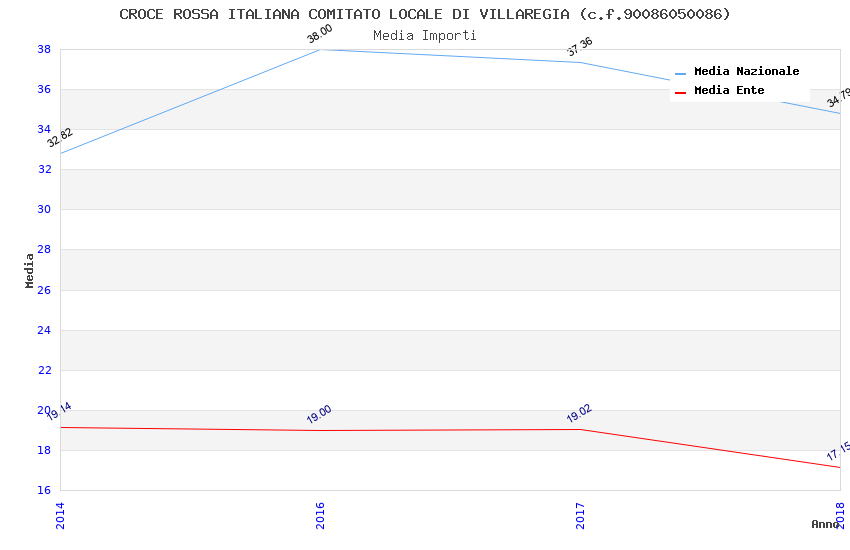This screenshot has height=550, width=850.
Task: Click the data label 19.14
Action: (59, 411)
